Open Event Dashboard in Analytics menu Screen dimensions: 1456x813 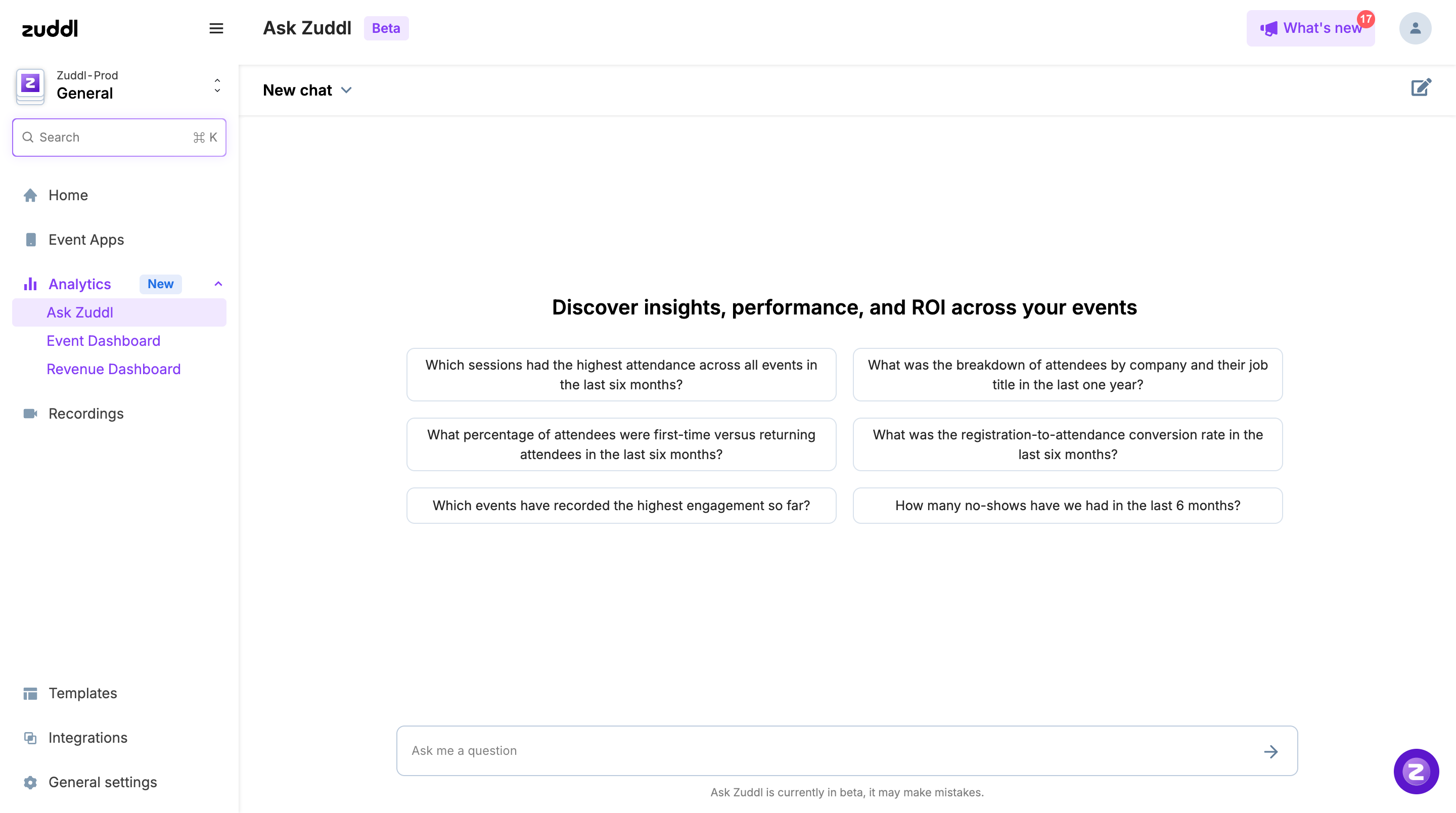click(x=104, y=341)
